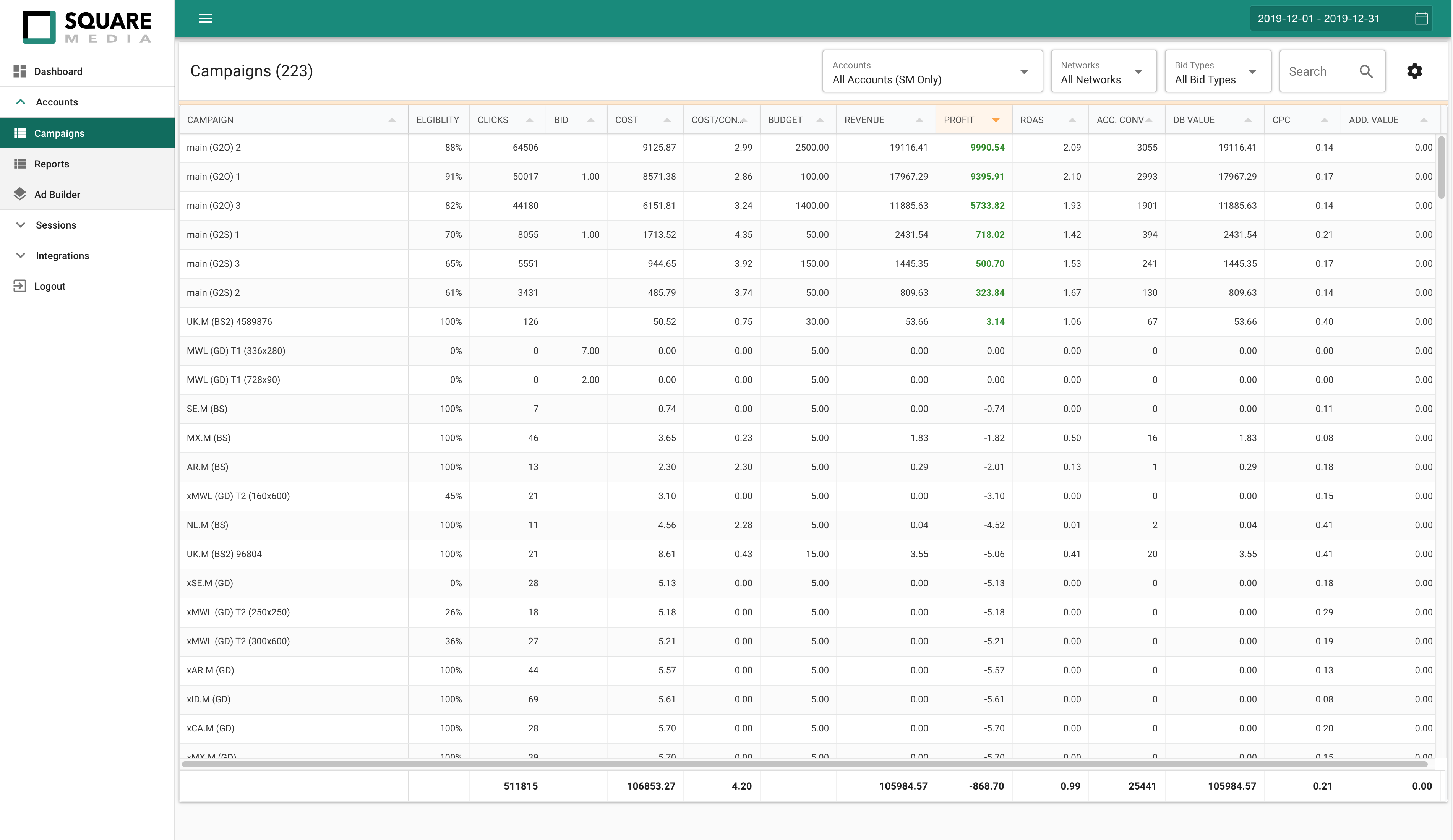Image resolution: width=1453 pixels, height=840 pixels.
Task: Open the Bid Types dropdown
Action: pos(1217,71)
